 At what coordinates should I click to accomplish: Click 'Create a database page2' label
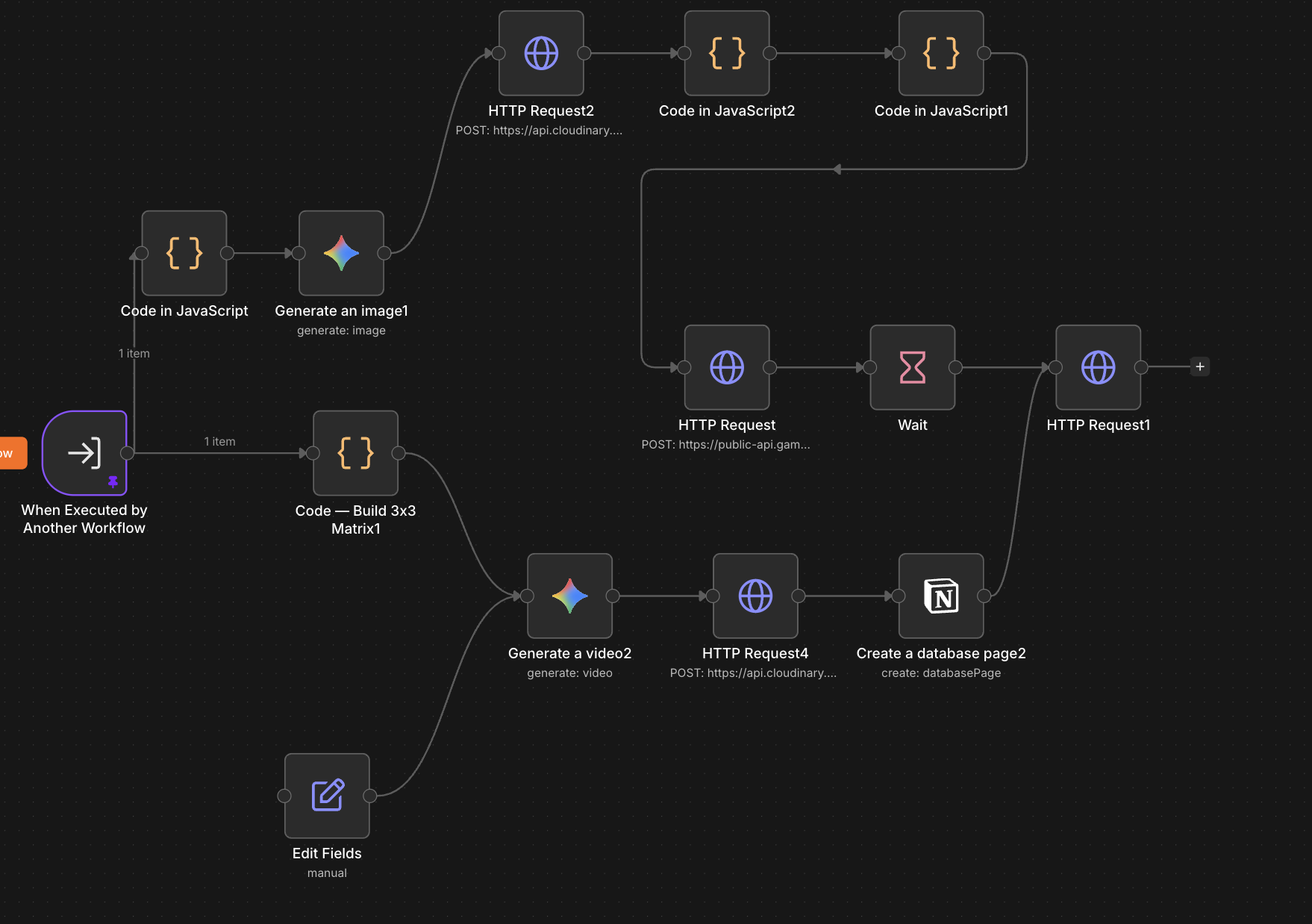[x=941, y=653]
